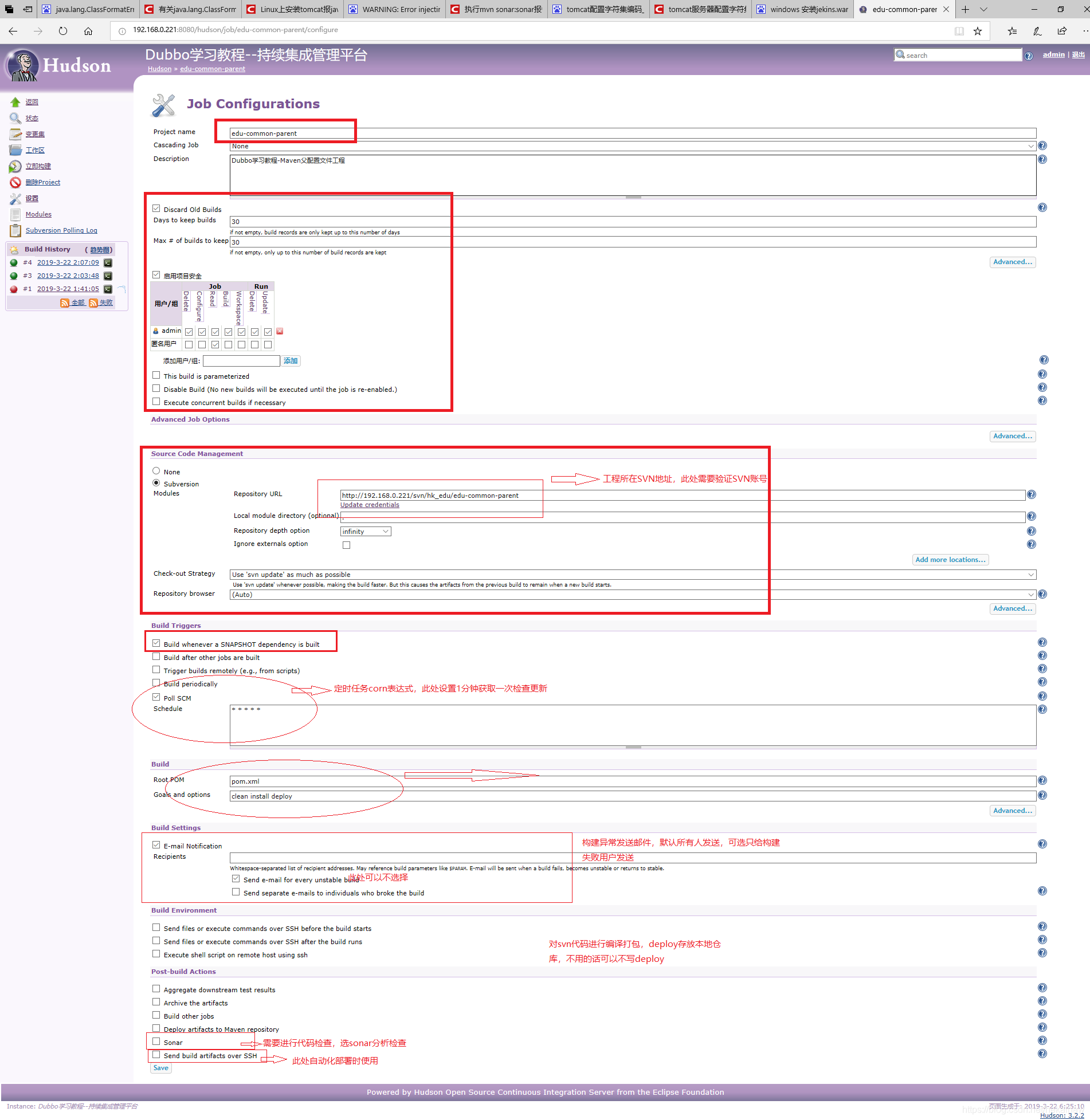Viewport: 1090px width, 1120px height.
Task: Open the Modules document icon
Action: coord(15,214)
